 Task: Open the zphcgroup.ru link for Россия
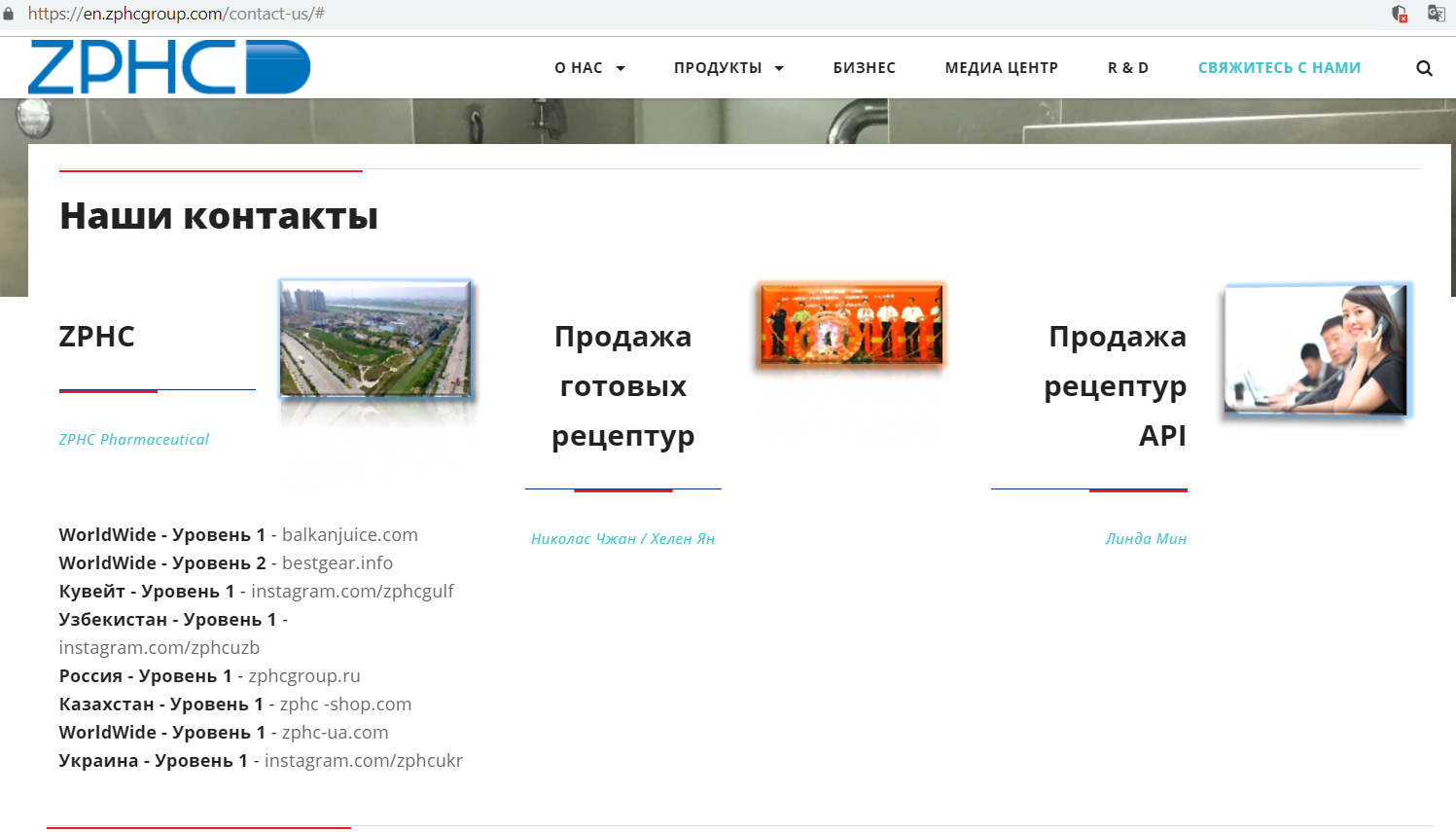point(303,675)
